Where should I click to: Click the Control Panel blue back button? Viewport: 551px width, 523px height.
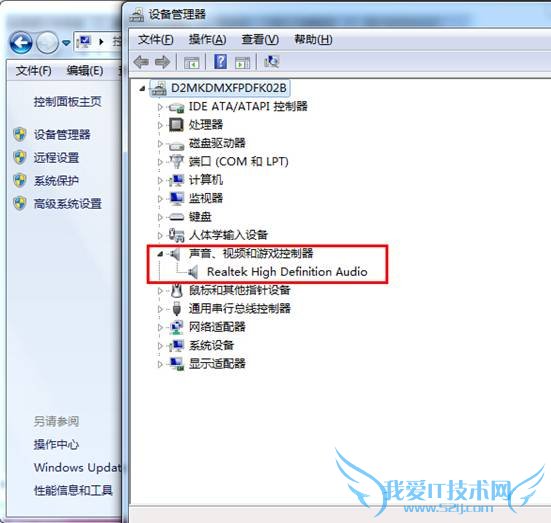pos(21,43)
